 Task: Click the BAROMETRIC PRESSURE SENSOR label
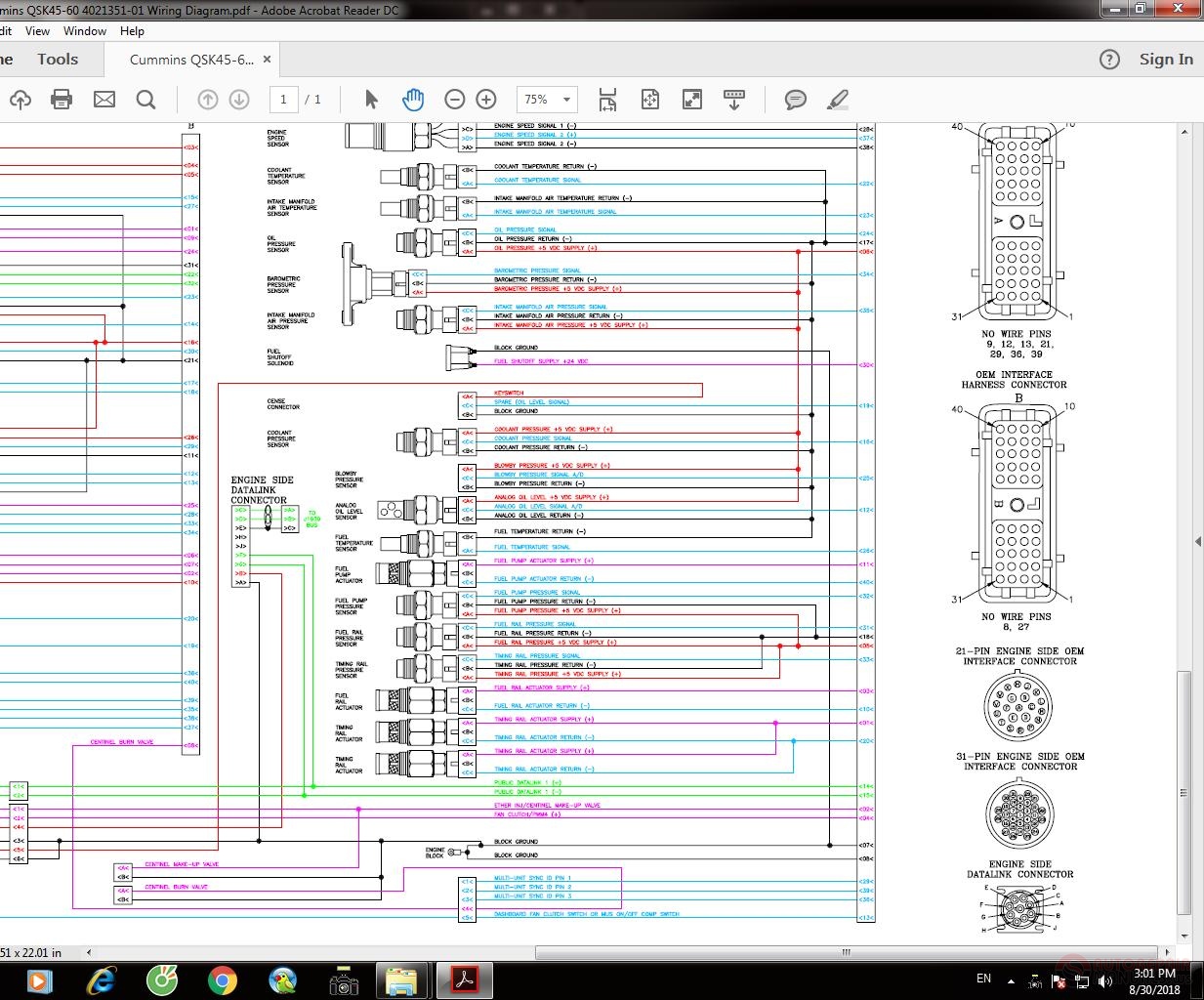[283, 284]
